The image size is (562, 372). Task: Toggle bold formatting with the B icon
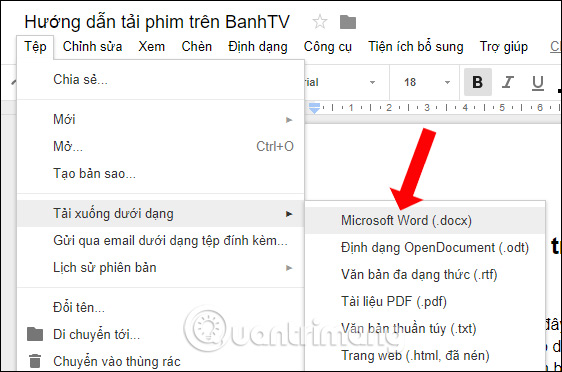pos(477,82)
